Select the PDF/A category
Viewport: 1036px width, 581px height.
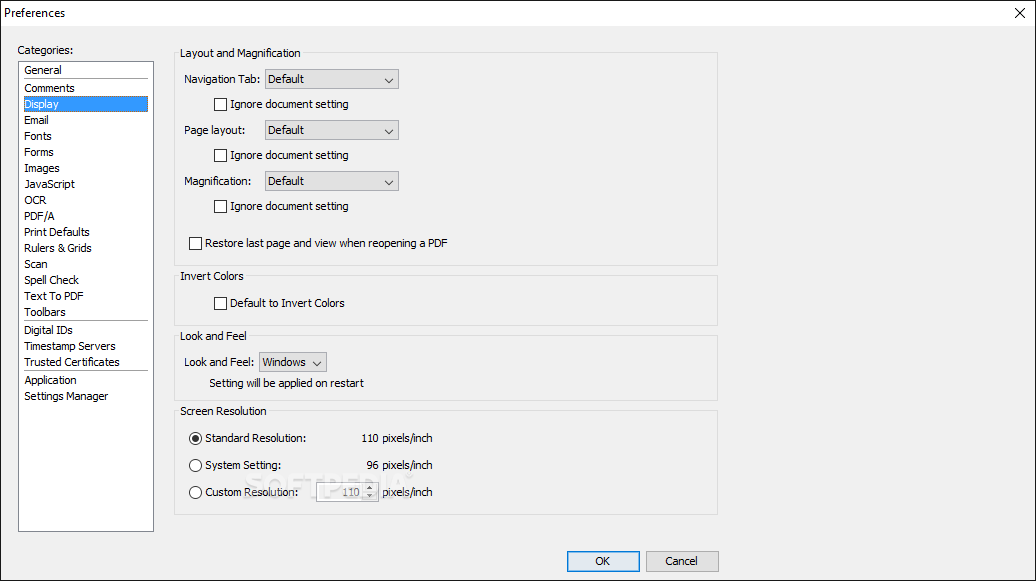(x=39, y=216)
